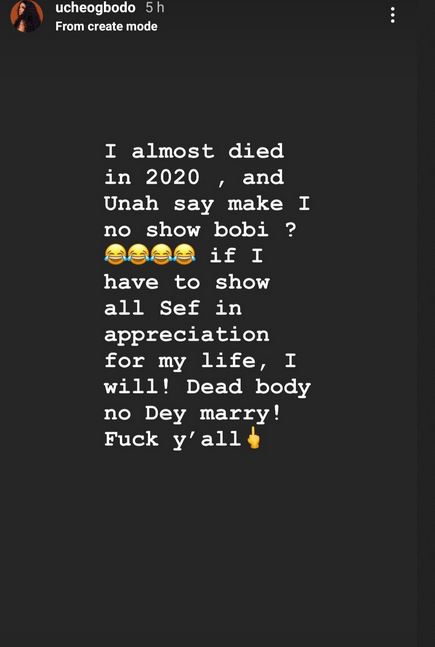Viewport: 435px width, 647px height.
Task: Click the "in 2020 , and" line
Action: coord(194,178)
